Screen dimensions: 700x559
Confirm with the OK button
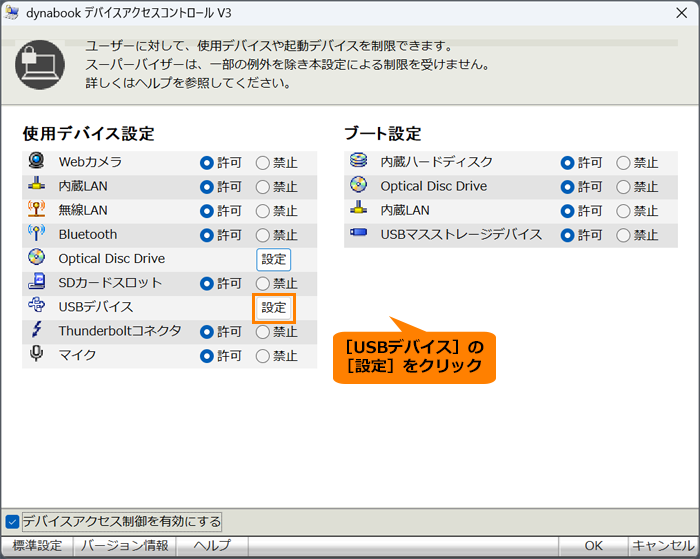pyautogui.click(x=593, y=546)
